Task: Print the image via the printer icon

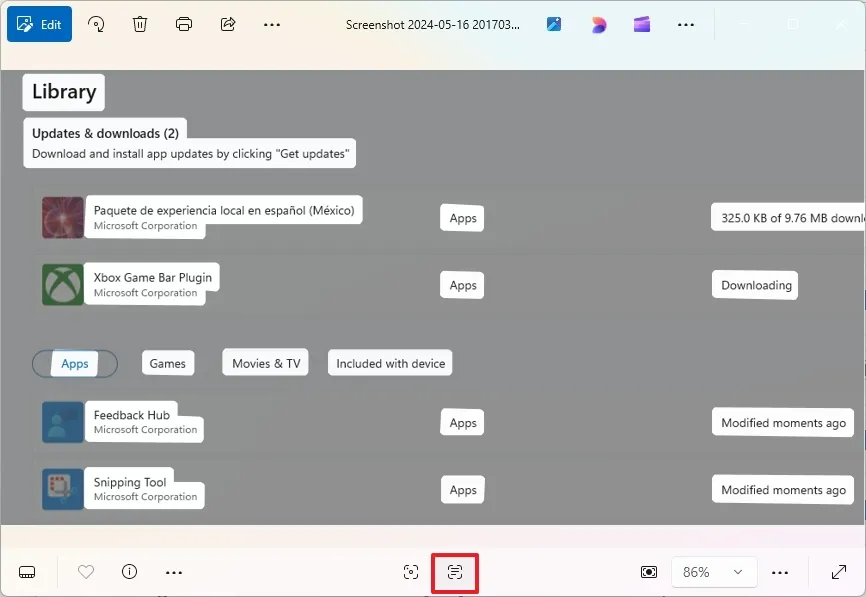Action: pyautogui.click(x=184, y=24)
